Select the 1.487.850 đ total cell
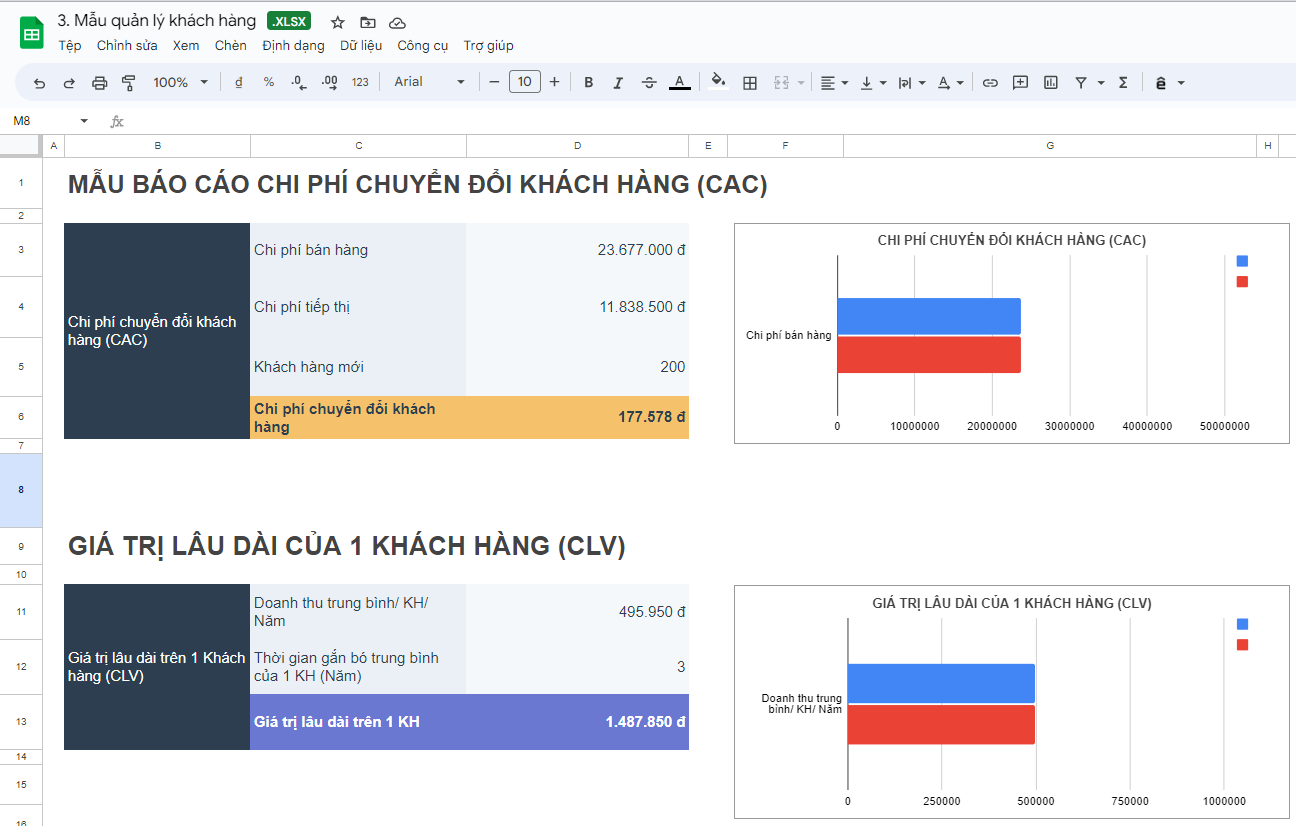 click(577, 722)
